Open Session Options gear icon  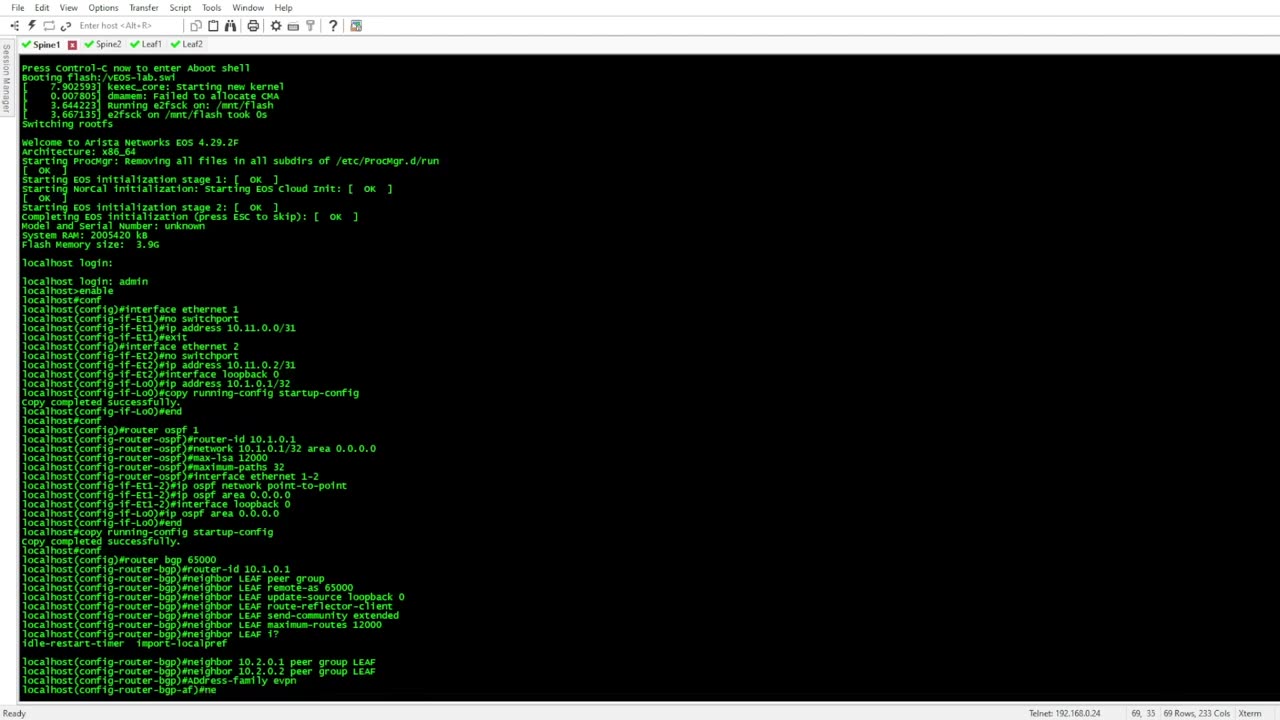point(276,26)
